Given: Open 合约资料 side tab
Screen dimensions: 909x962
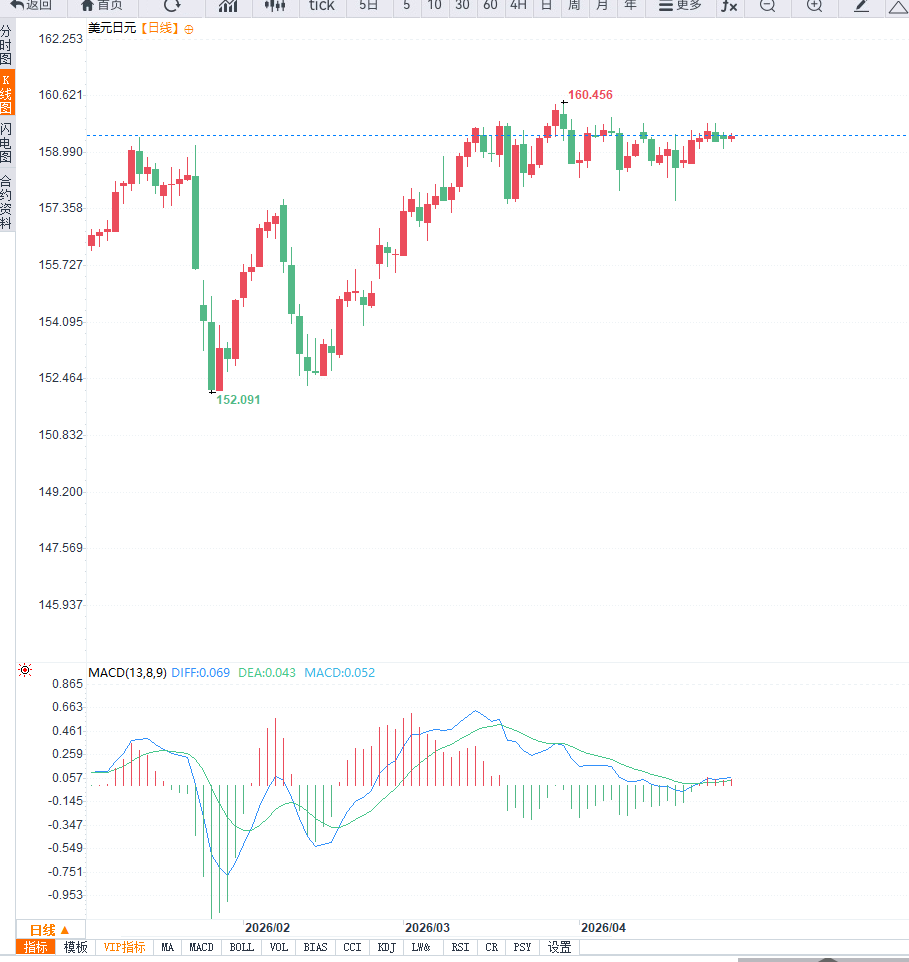Looking at the screenshot, I should coord(7,203).
